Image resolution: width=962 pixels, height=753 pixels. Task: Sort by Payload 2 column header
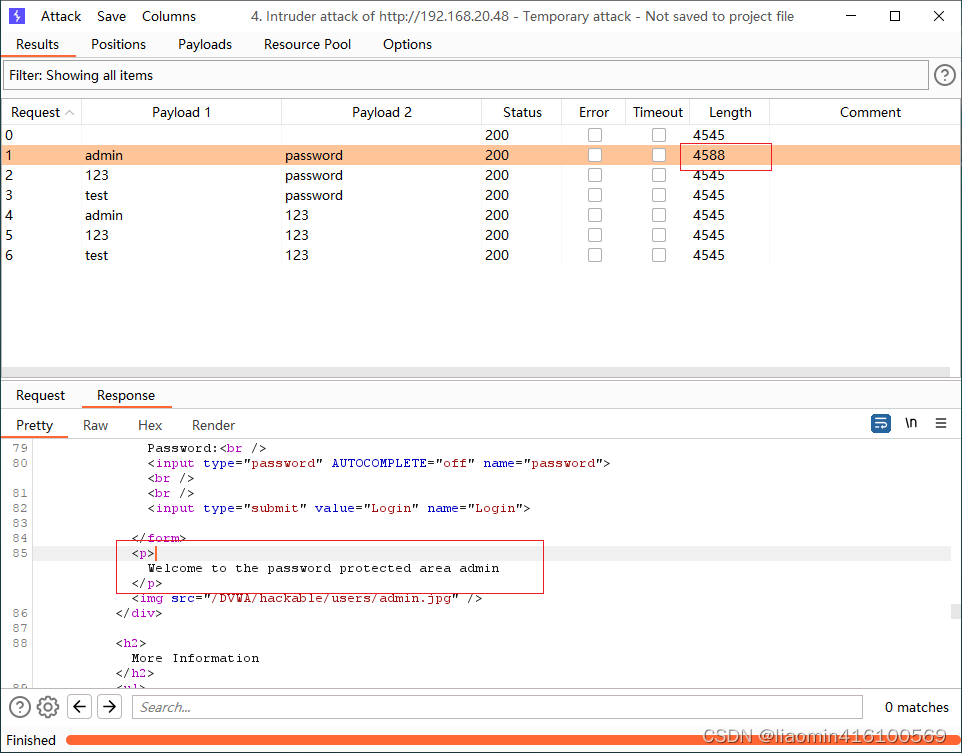(382, 112)
